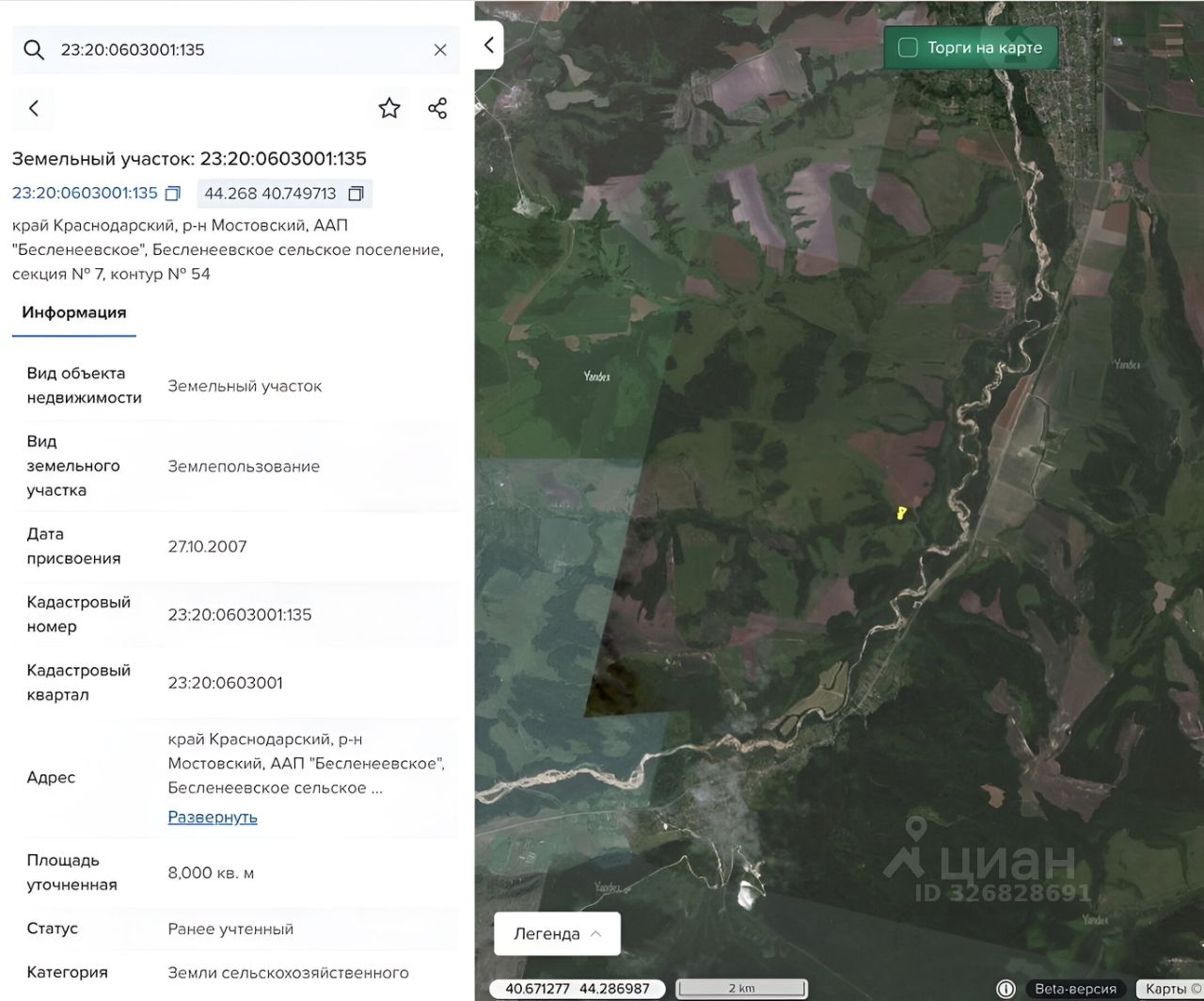This screenshot has height=1001, width=1204.
Task: Open the info icon on the map footer
Action: point(1006,989)
